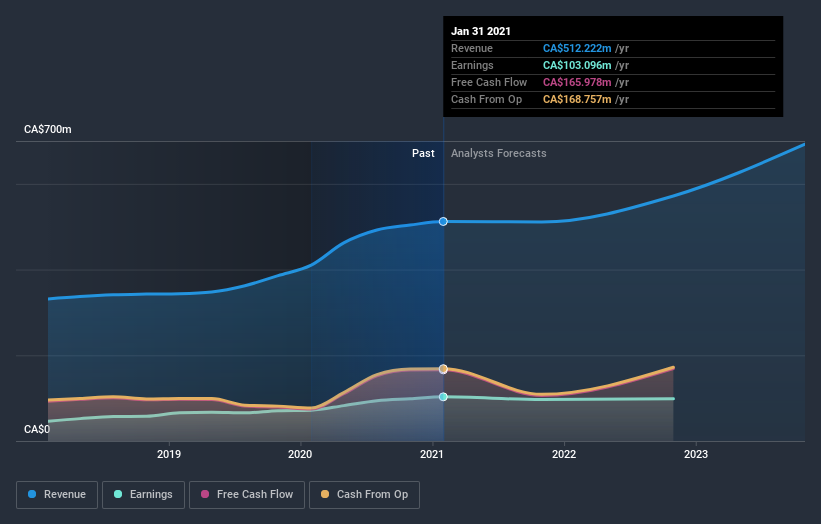Click the CA$512.222m revenue value
Viewport: 821px width, 524px height.
pos(577,48)
